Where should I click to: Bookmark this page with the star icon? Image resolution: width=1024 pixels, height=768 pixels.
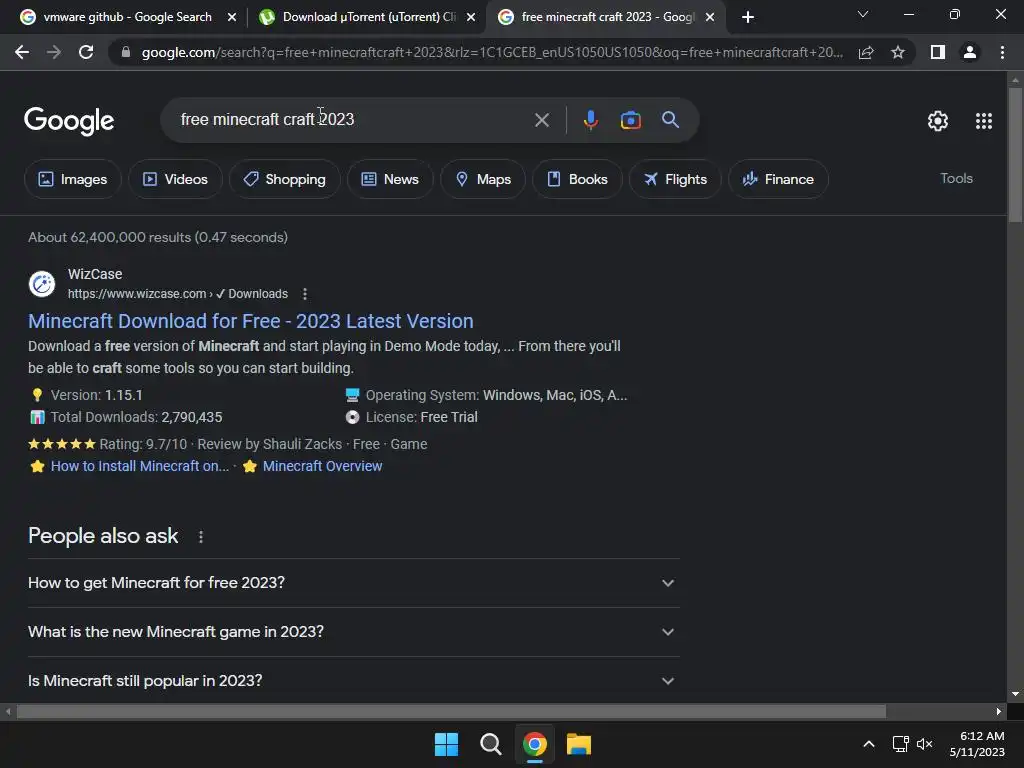pos(898,52)
